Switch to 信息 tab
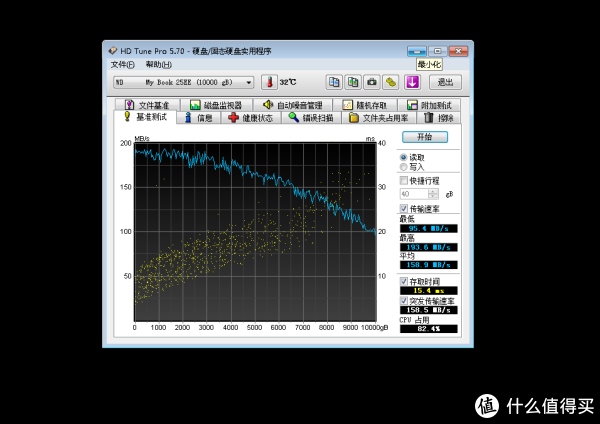Screen dimensions: 600x424 199,118
